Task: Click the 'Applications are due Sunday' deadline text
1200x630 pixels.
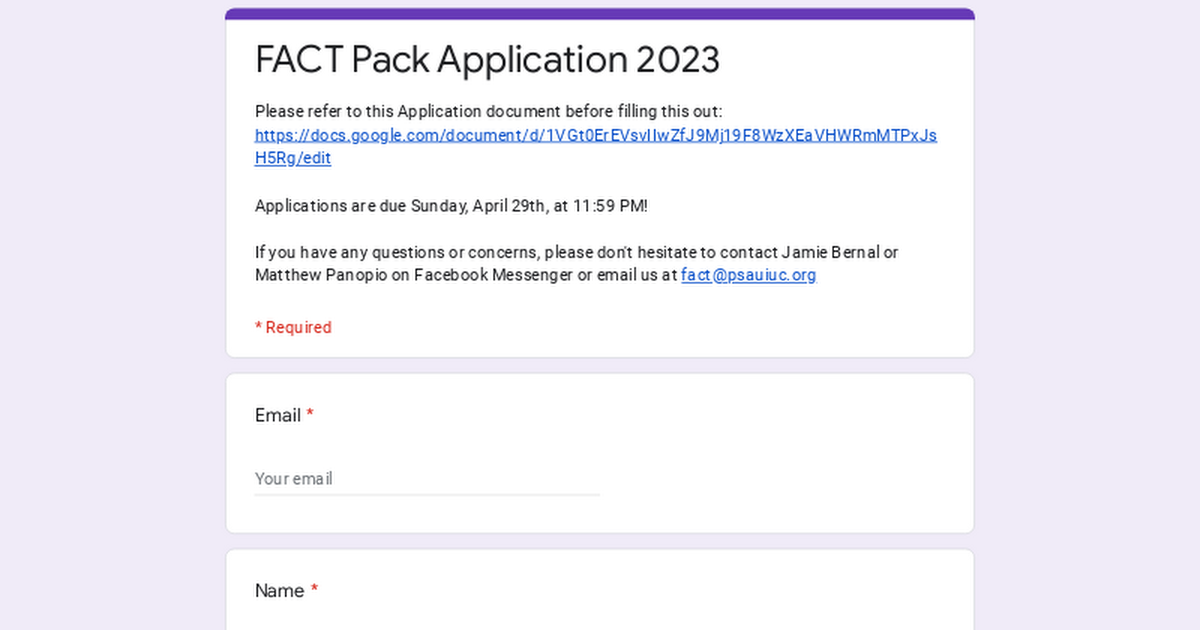Action: tap(400, 206)
